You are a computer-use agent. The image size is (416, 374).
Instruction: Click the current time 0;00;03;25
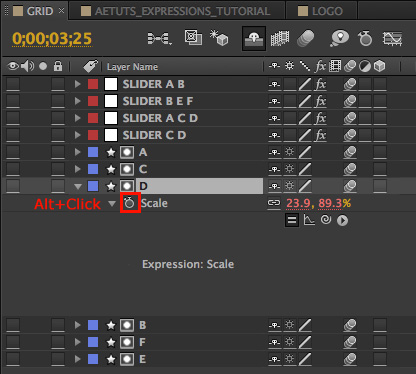coord(52,39)
